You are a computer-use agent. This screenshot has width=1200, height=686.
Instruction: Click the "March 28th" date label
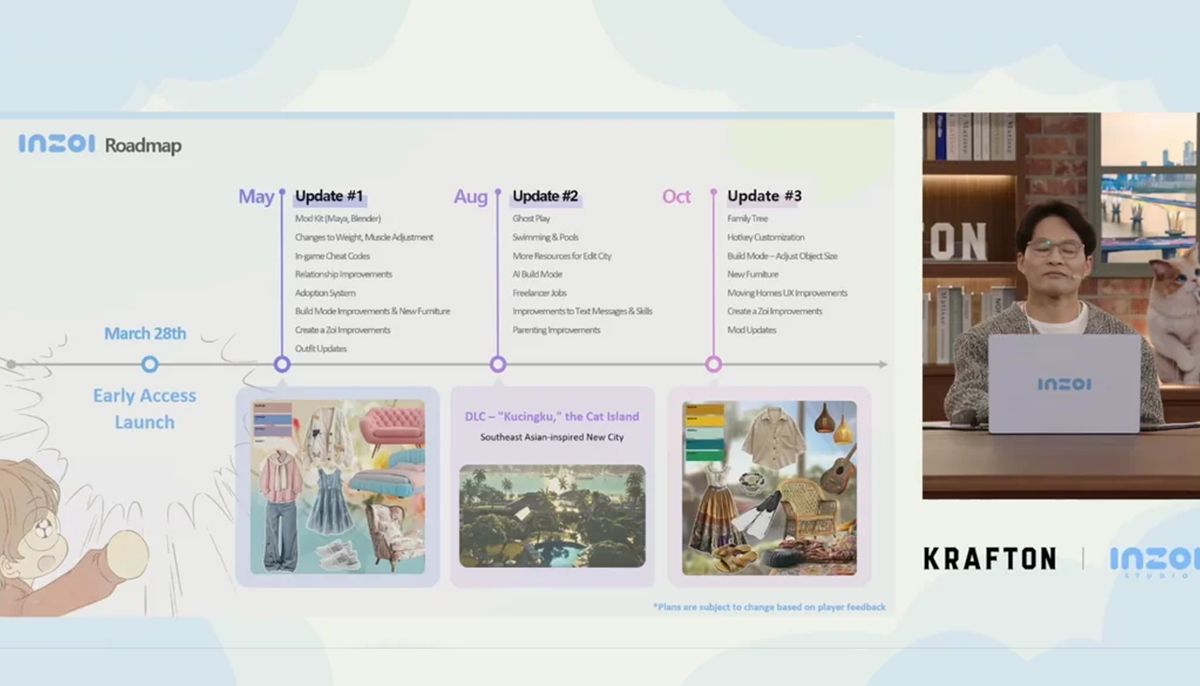(x=145, y=333)
